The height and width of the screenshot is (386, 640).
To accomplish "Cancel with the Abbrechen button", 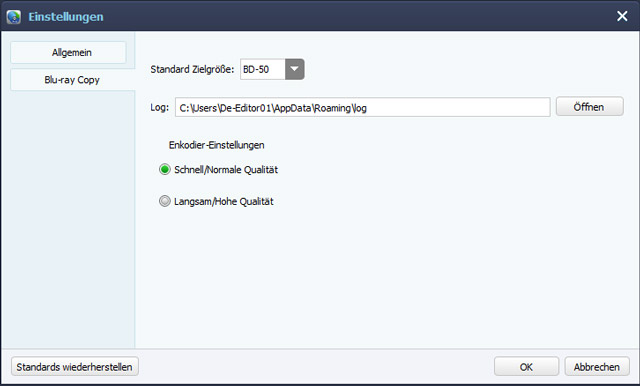I will tap(597, 367).
